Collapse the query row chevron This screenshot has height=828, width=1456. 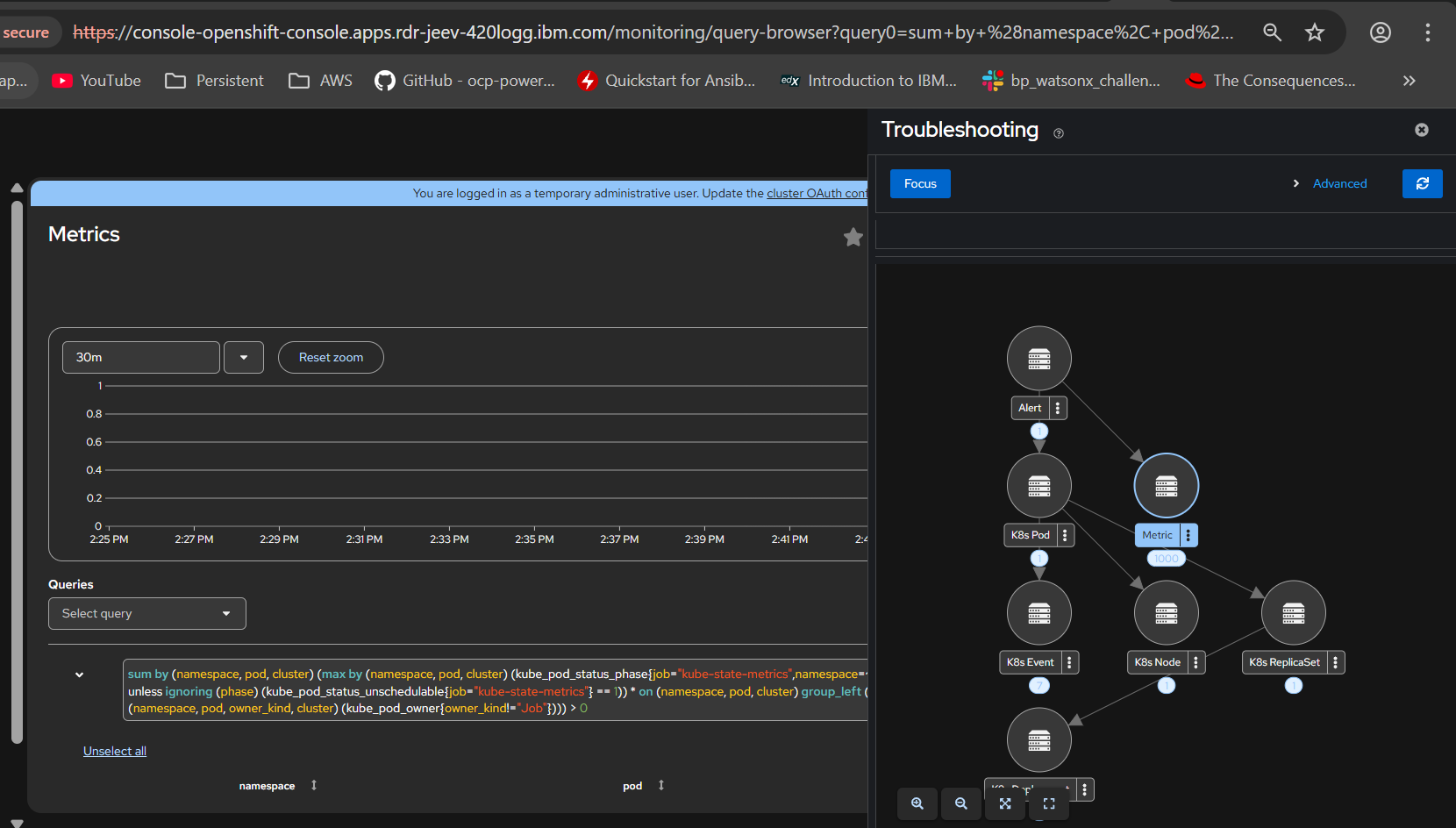pos(79,675)
